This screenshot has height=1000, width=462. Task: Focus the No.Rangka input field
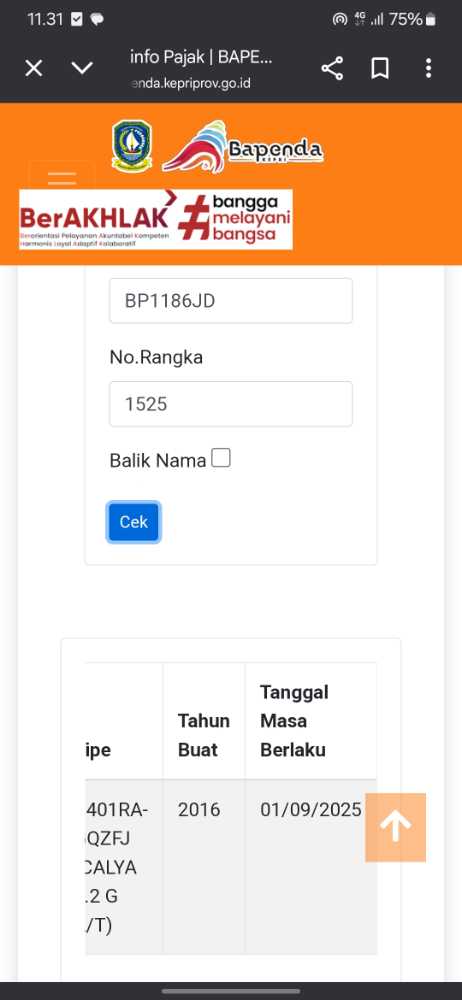pos(231,404)
